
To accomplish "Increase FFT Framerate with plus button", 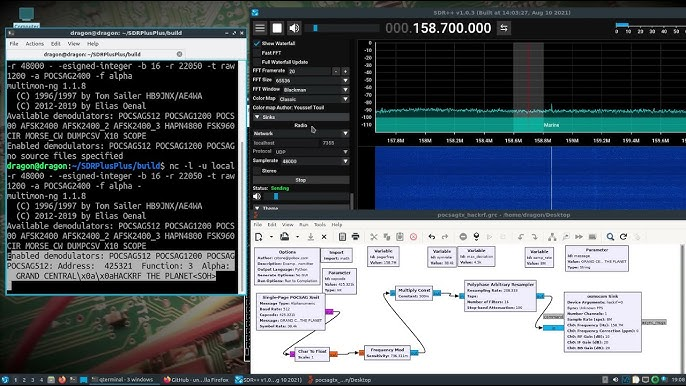I will [345, 71].
